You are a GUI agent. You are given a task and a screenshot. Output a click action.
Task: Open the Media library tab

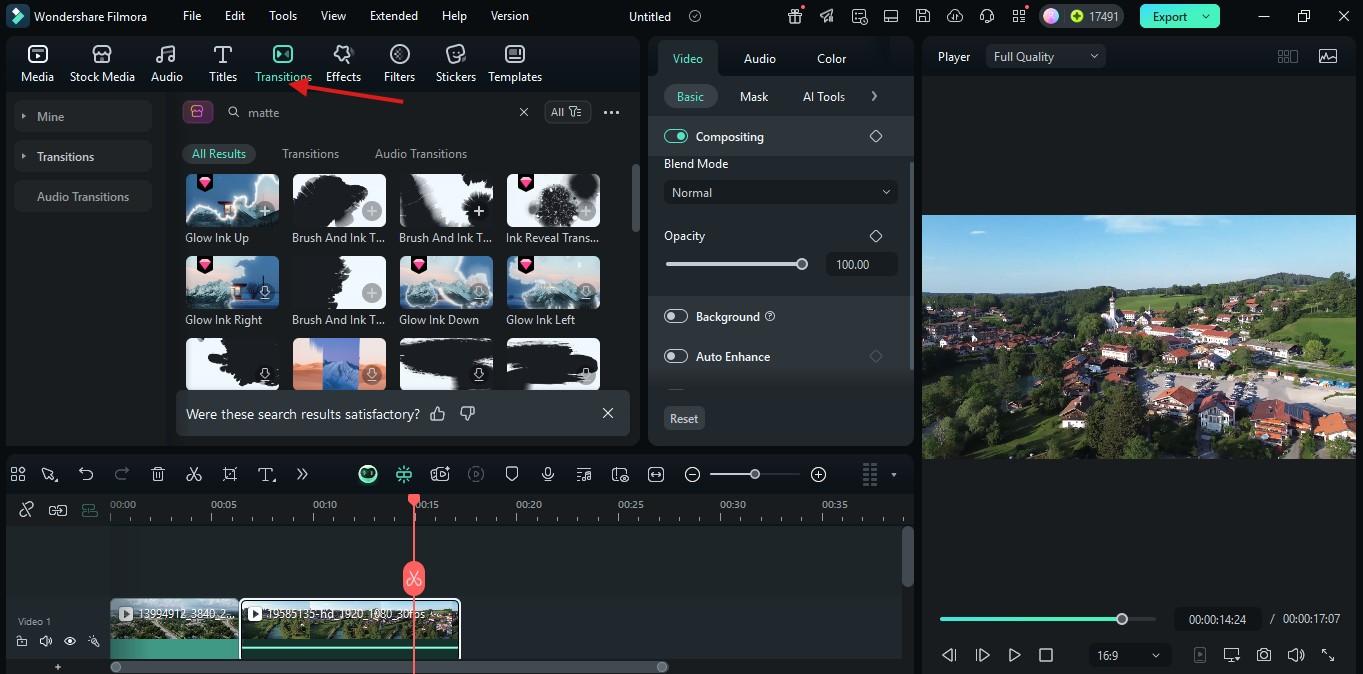click(x=37, y=63)
